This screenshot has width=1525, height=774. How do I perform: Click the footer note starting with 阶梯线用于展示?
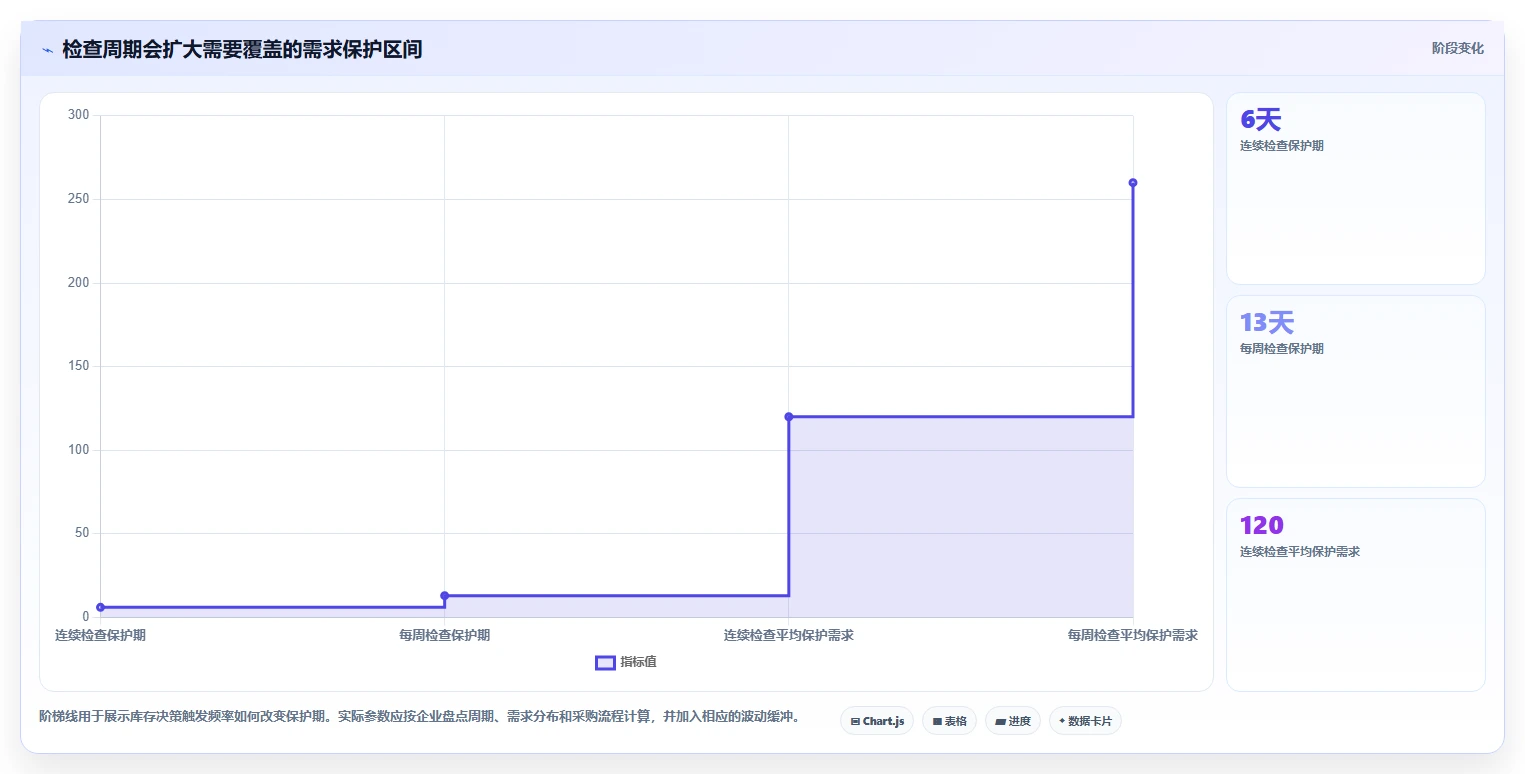point(419,716)
